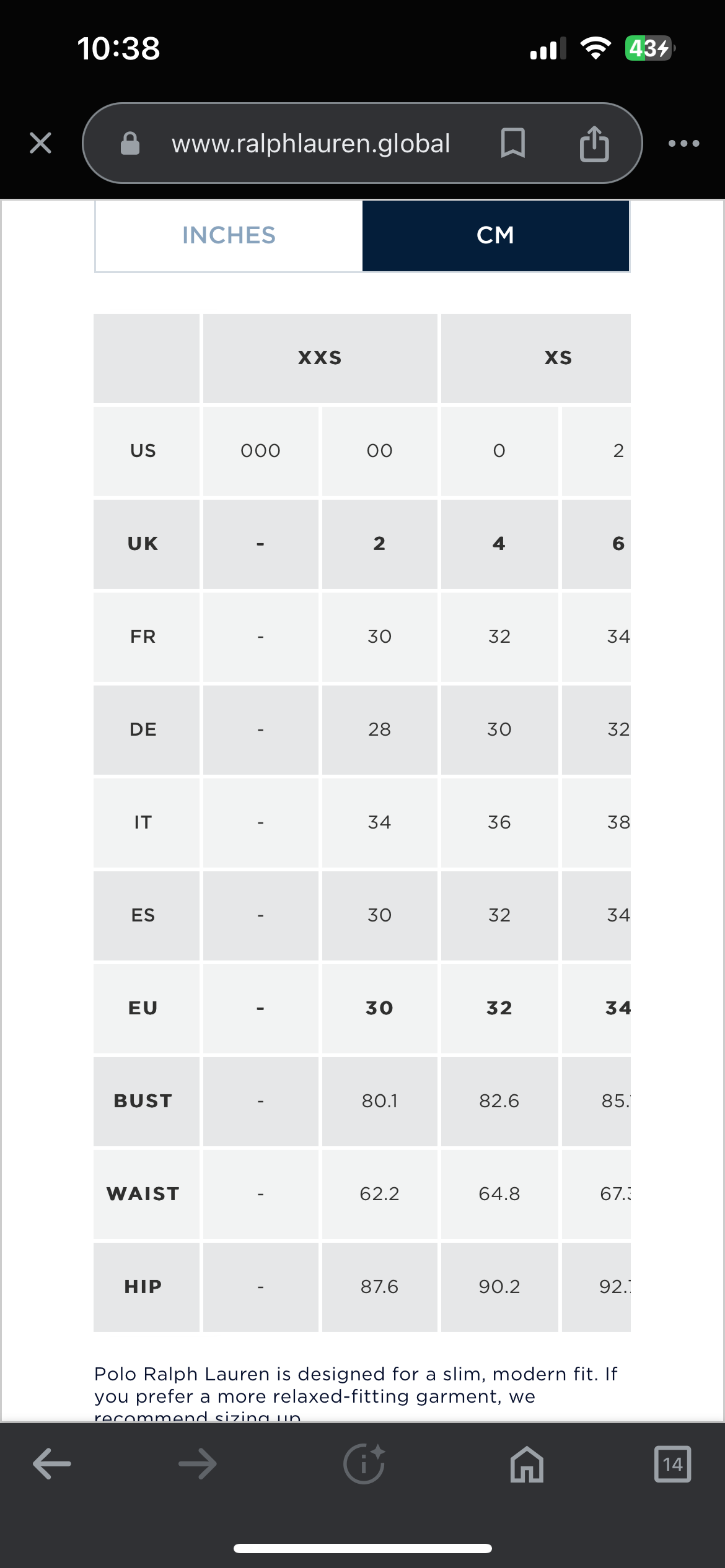The image size is (725, 1568).
Task: Tap the battery indicator in status bar
Action: coord(649,48)
